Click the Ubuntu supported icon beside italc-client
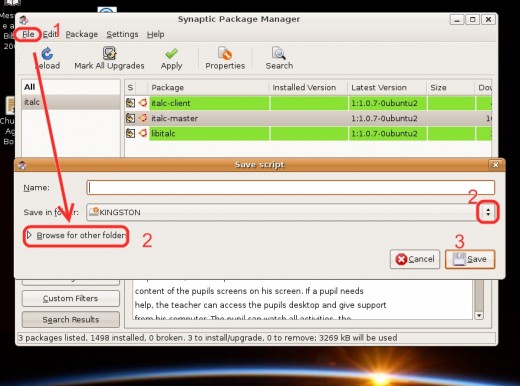 143,103
